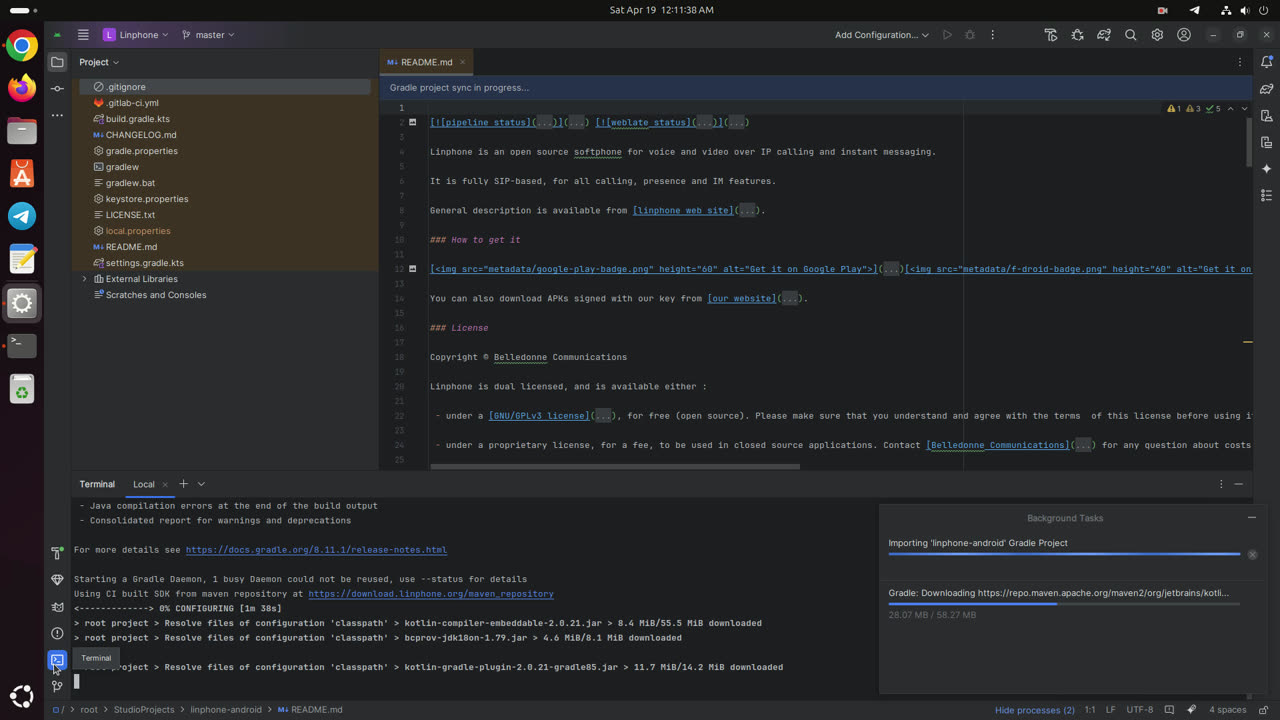
Task: Open the Commit tool window icon
Action: [x=57, y=89]
